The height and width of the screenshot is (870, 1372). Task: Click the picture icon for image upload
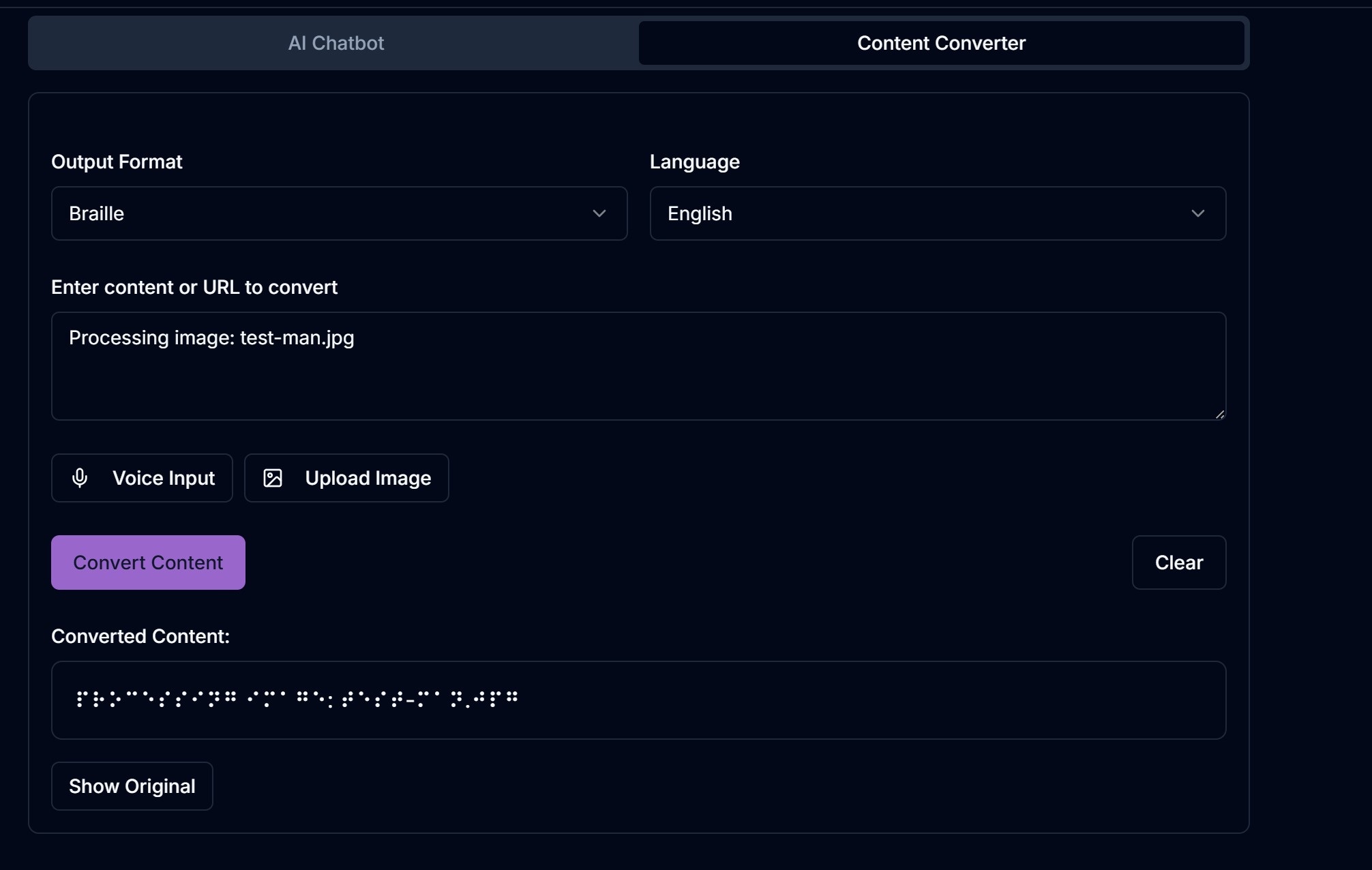(x=273, y=478)
